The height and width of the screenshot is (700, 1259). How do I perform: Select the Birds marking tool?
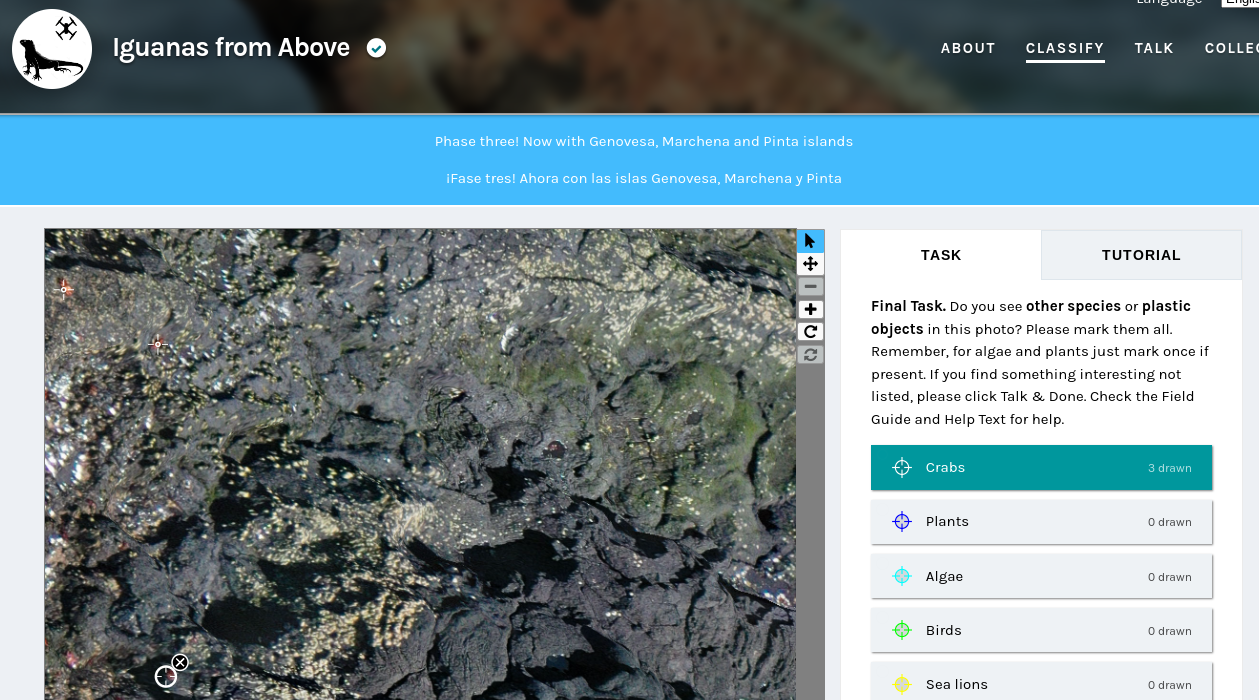coord(1041,631)
